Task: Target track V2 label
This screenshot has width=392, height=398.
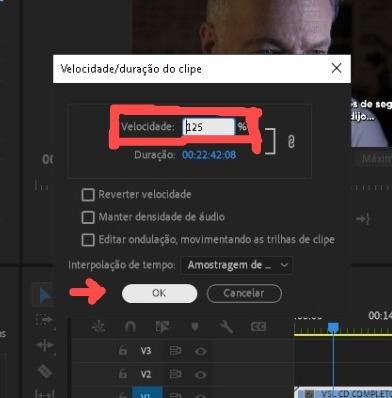Action: click(x=146, y=374)
